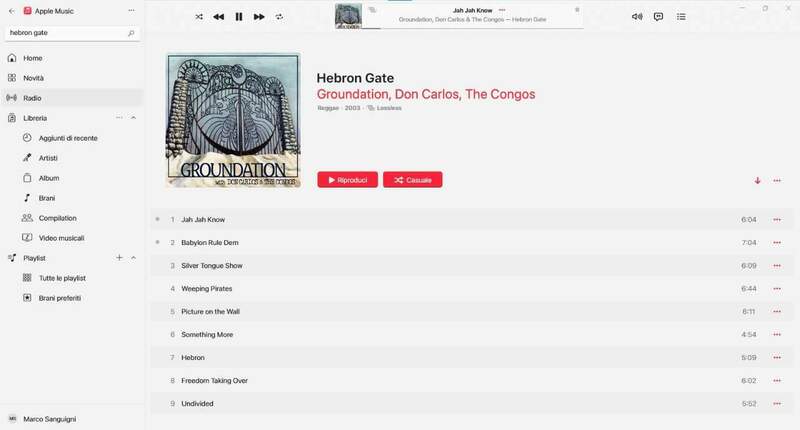This screenshot has height=430, width=800.
Task: Skip to the next track
Action: tap(259, 17)
